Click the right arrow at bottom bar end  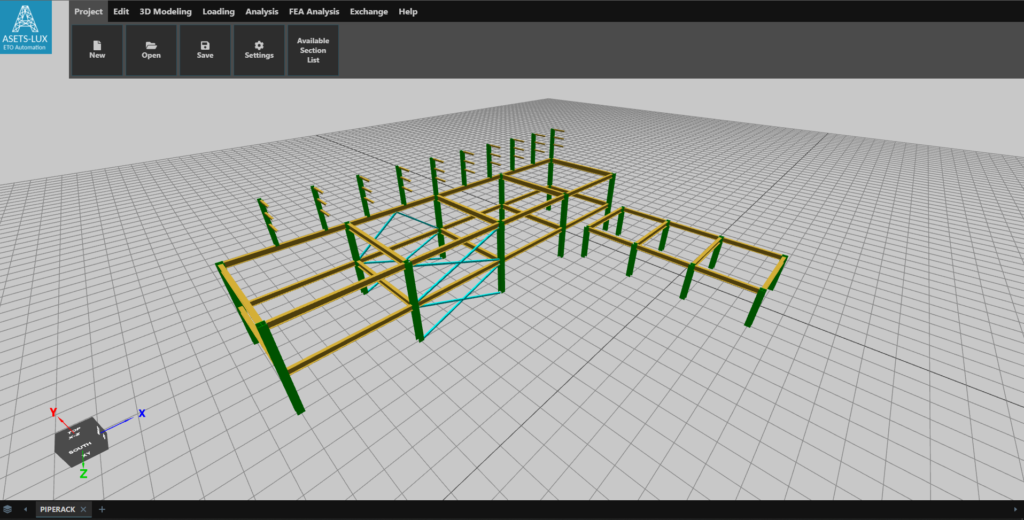point(1015,510)
